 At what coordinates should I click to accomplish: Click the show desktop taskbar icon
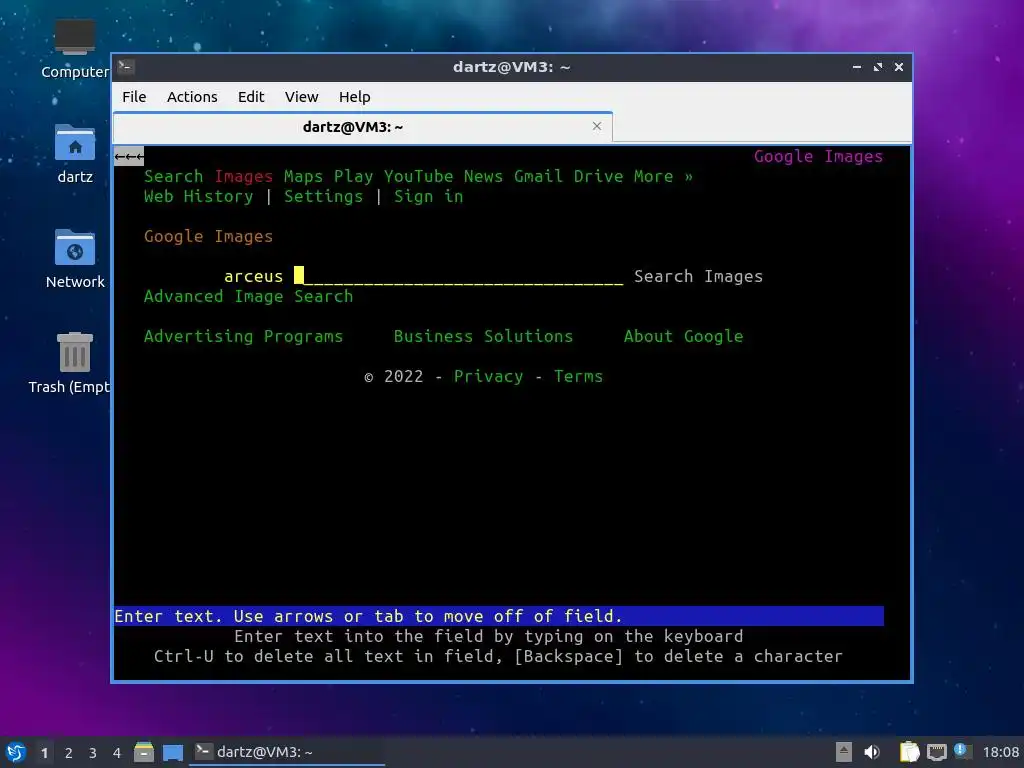pos(172,752)
